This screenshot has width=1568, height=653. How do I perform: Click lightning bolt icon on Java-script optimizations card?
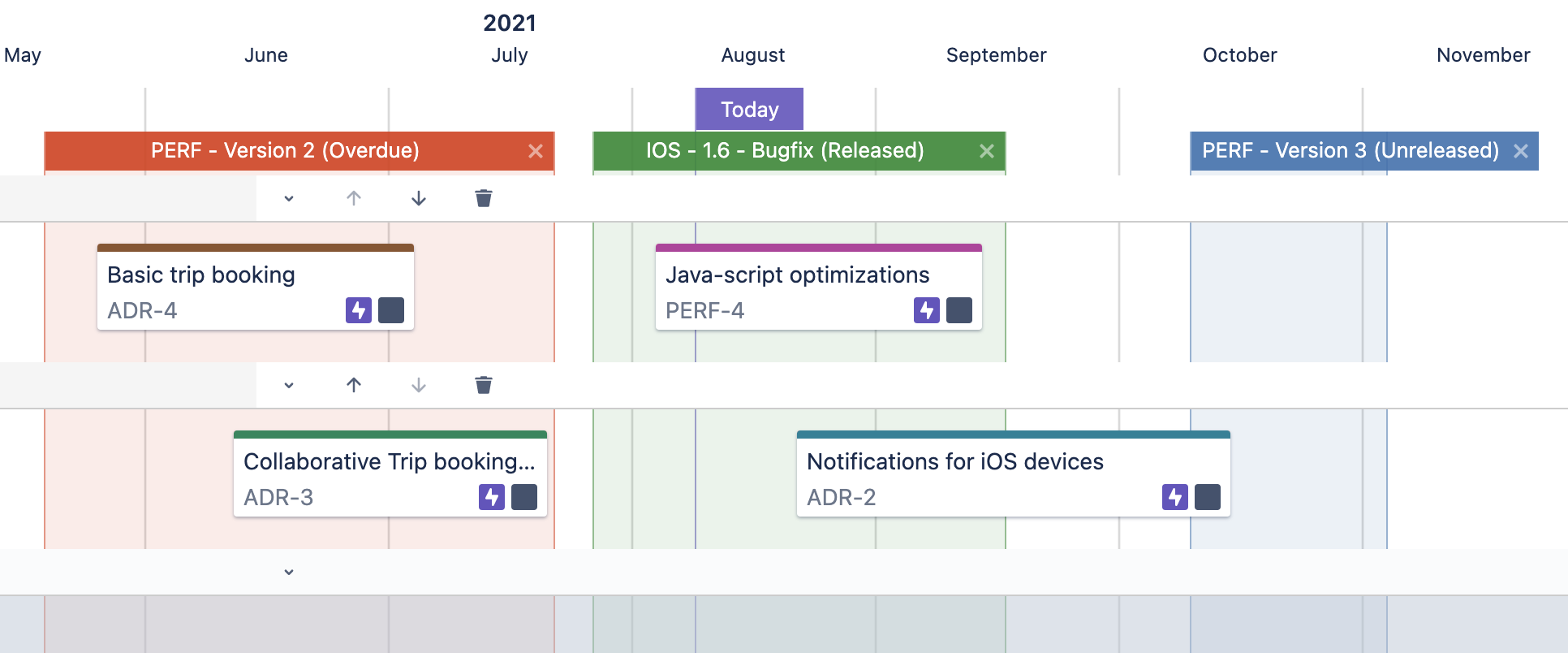click(x=926, y=310)
